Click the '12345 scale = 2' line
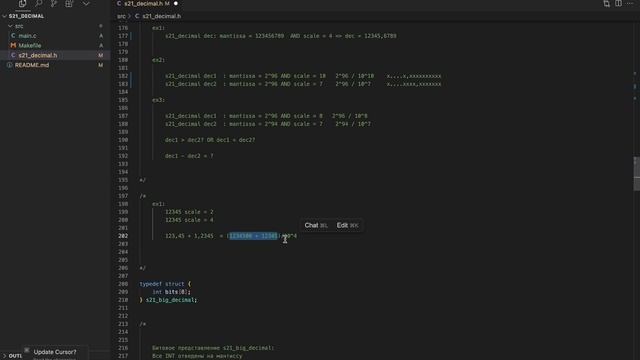640x360 pixels. (x=189, y=212)
